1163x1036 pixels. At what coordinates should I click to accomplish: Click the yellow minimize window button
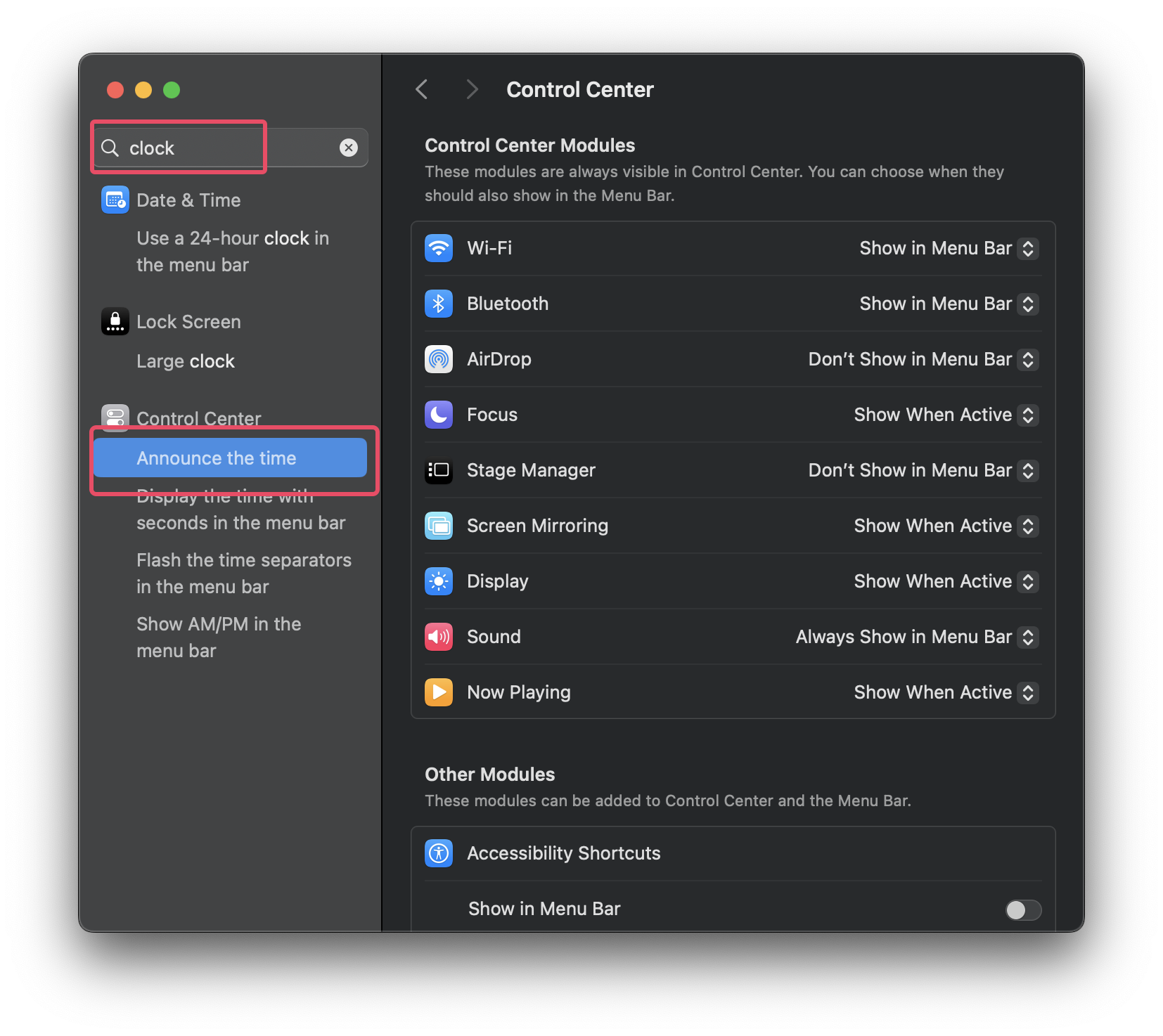coord(143,90)
